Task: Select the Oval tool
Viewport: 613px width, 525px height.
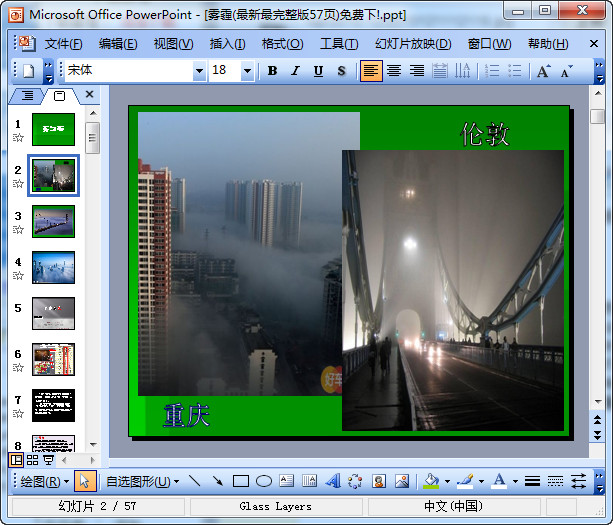Action: tap(263, 481)
